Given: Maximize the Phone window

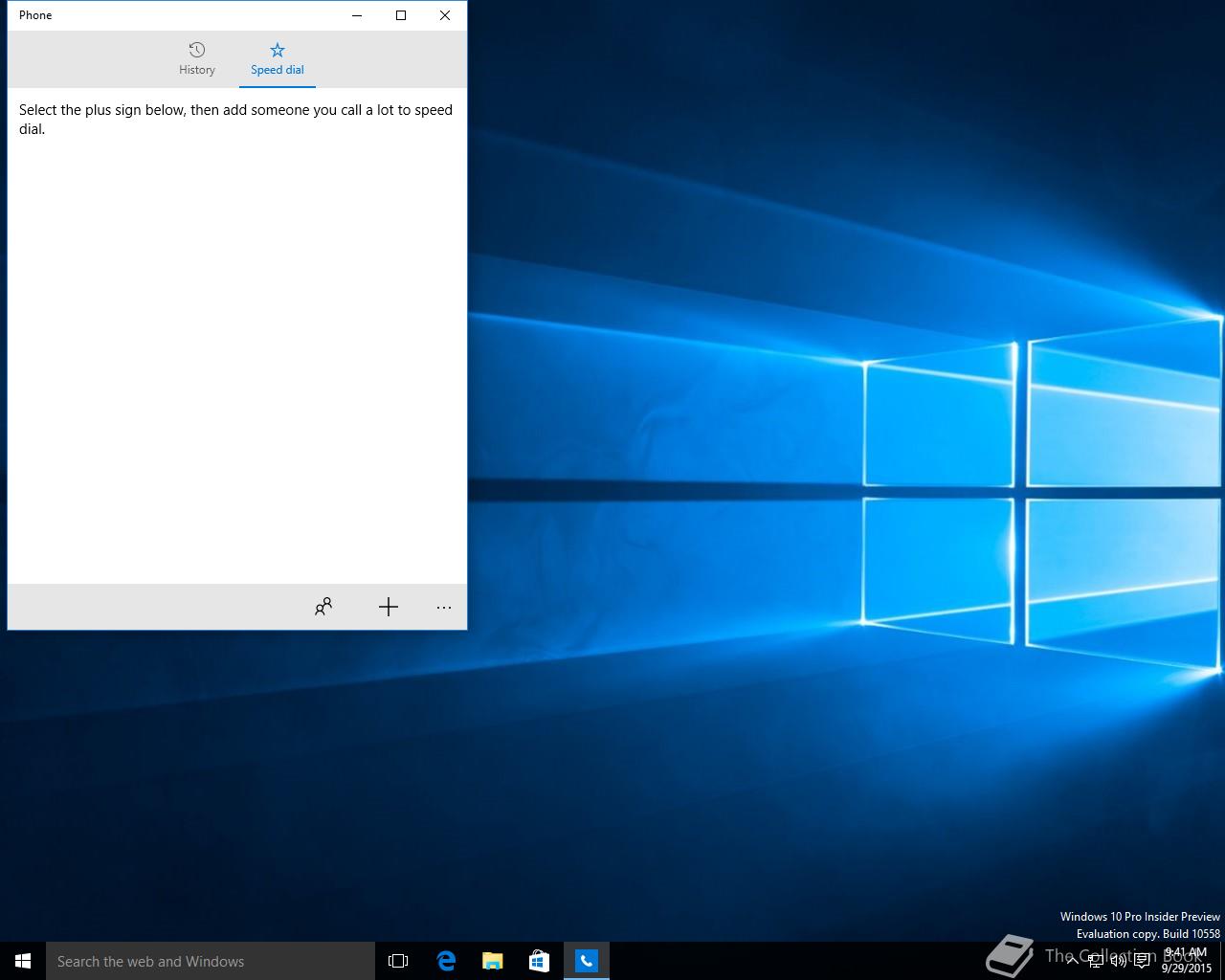Looking at the screenshot, I should click(x=401, y=15).
